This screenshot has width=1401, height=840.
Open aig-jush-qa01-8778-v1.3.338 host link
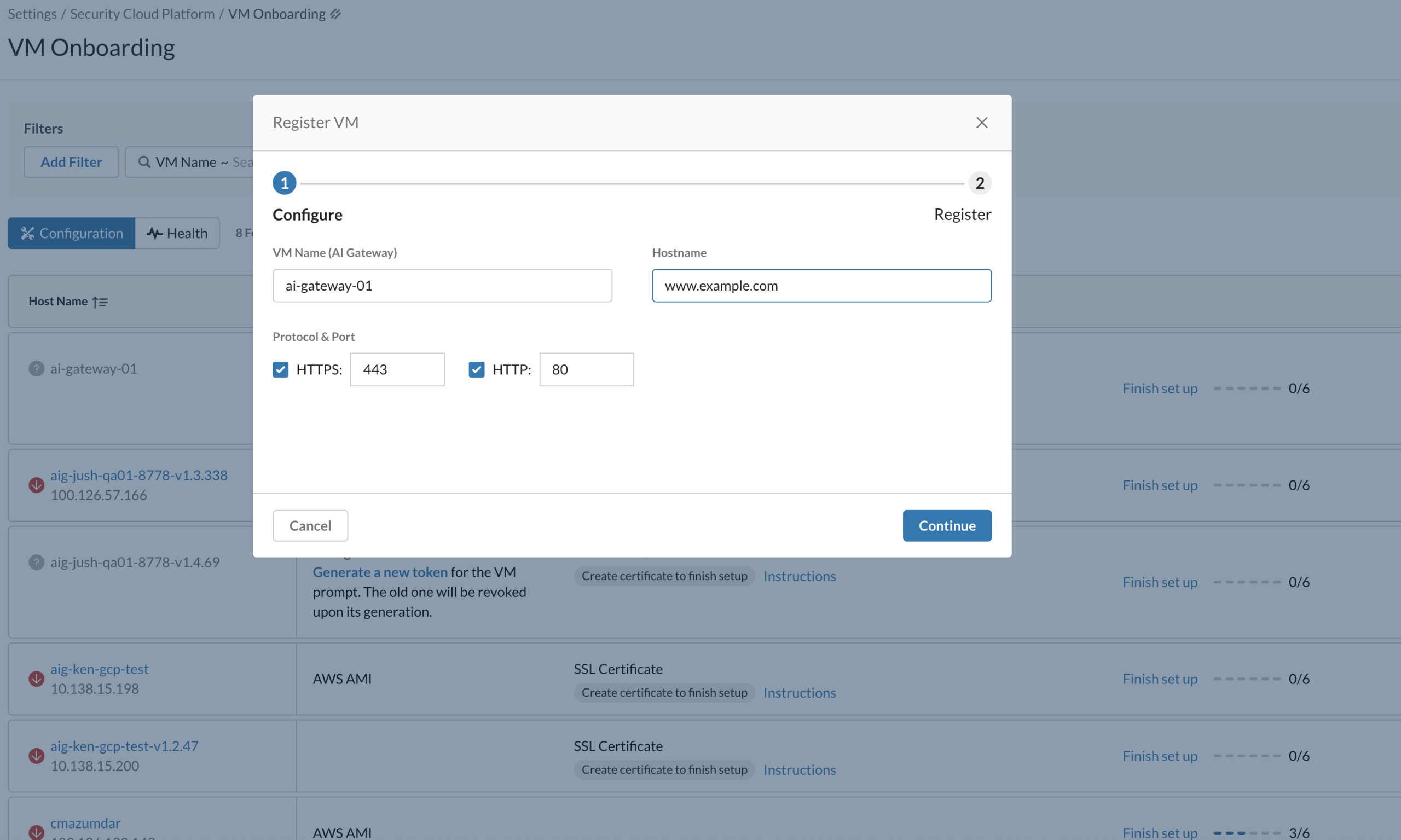click(x=138, y=476)
